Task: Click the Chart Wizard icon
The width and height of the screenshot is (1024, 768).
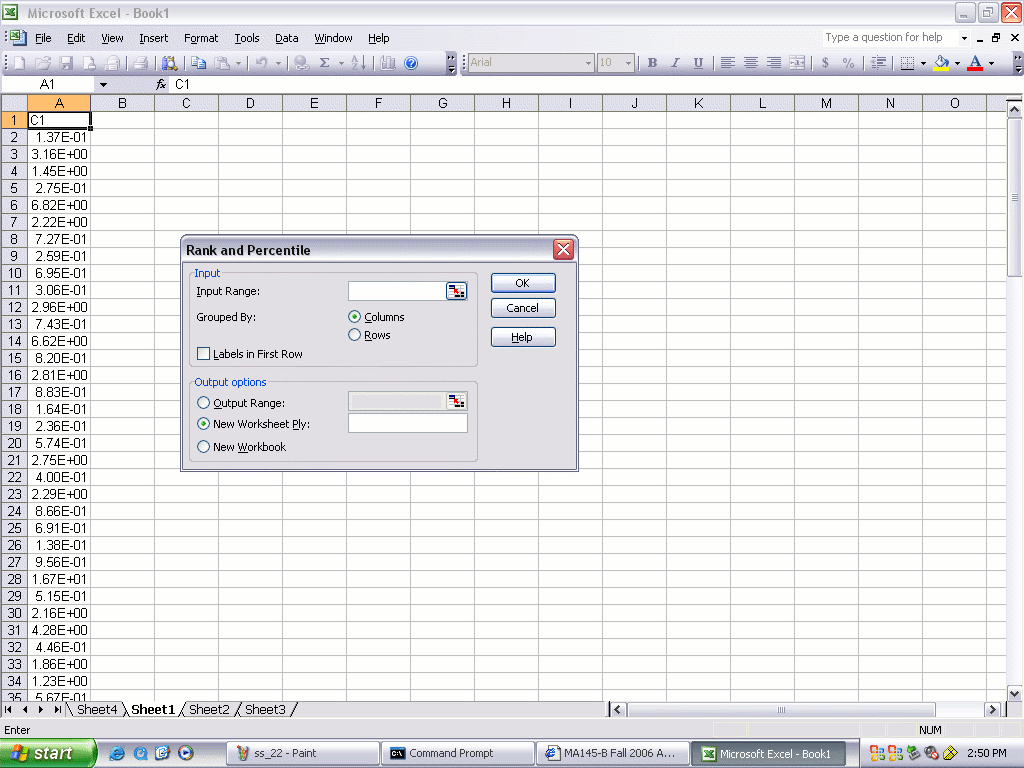Action: (388, 63)
